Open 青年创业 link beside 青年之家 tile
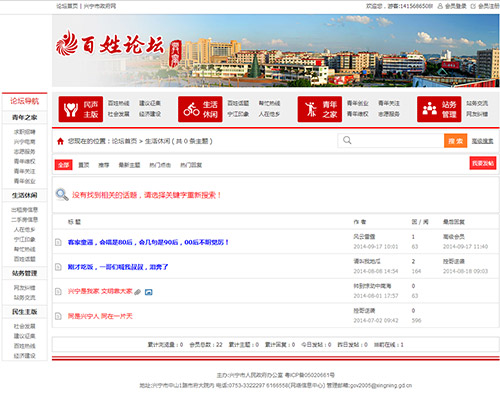The width and height of the screenshot is (500, 399). pos(358,103)
